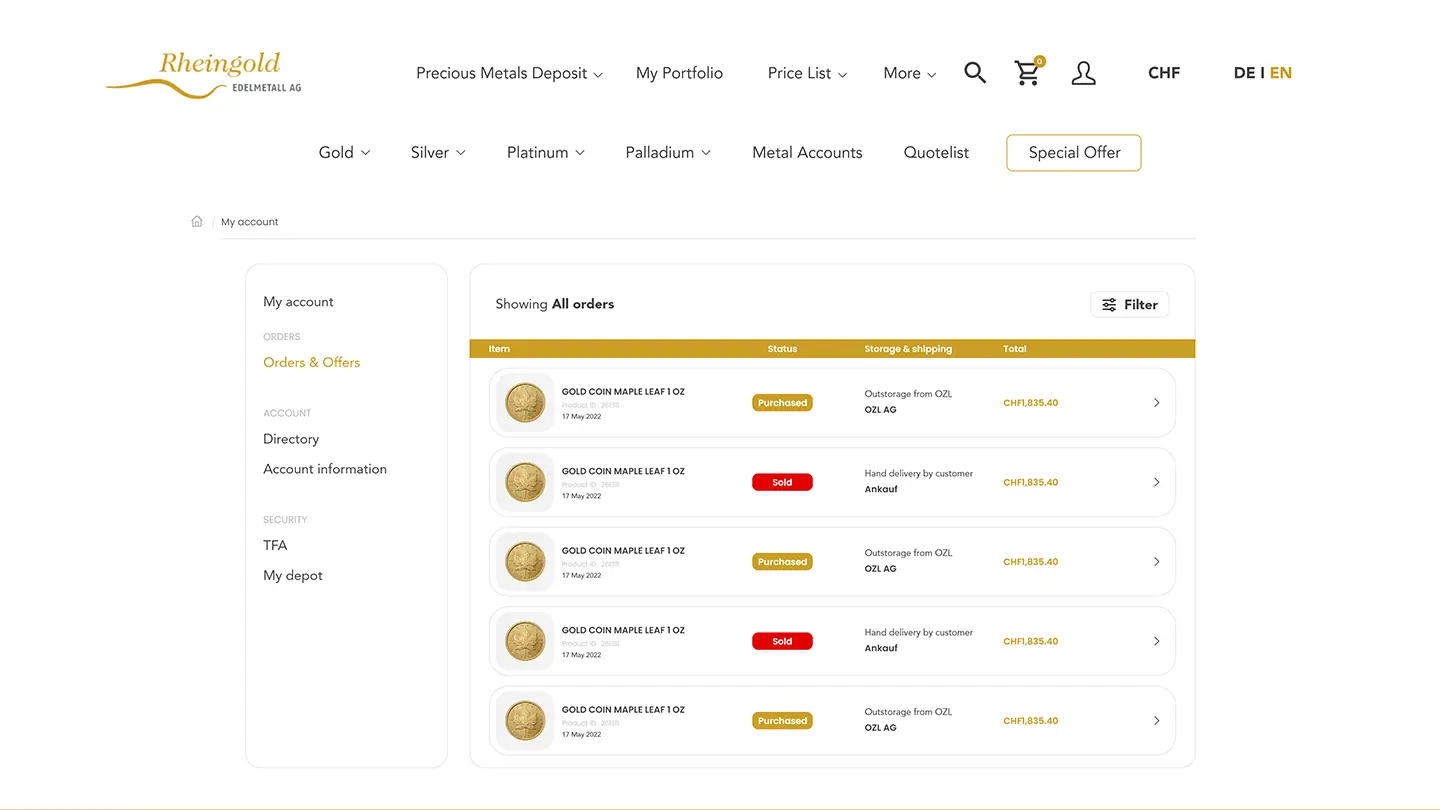Screen dimensions: 1440x810
Task: Click the Rheingold Edelmetall AG logo
Action: pos(204,75)
